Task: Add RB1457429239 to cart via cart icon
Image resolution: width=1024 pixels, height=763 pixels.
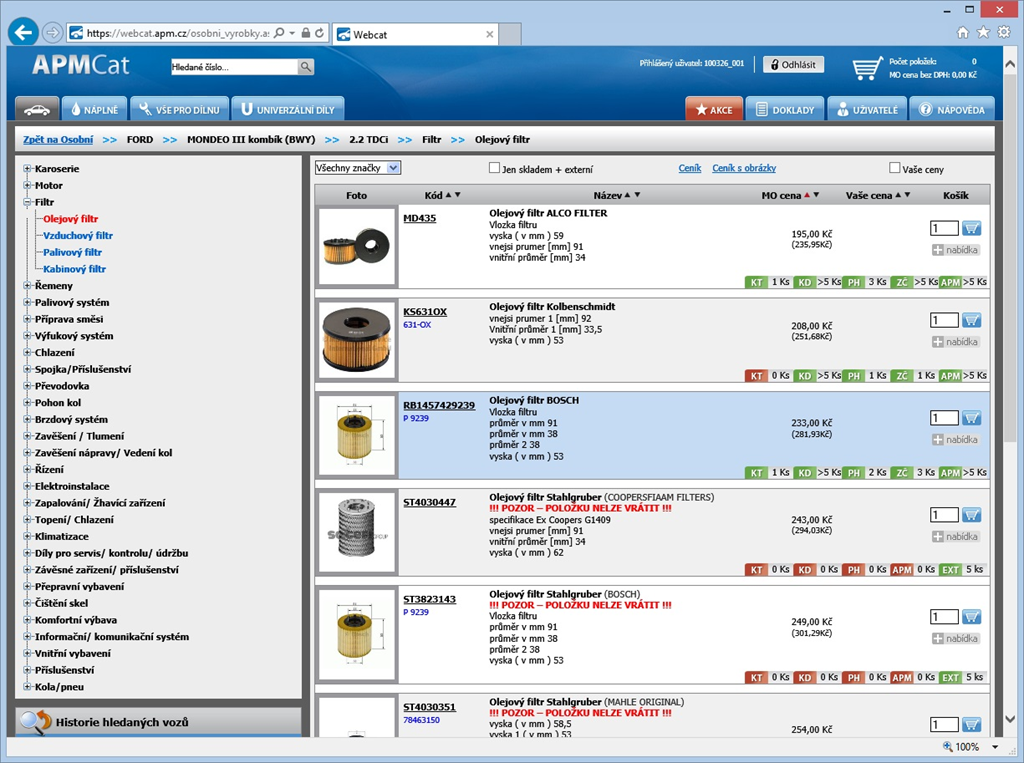Action: pos(971,418)
